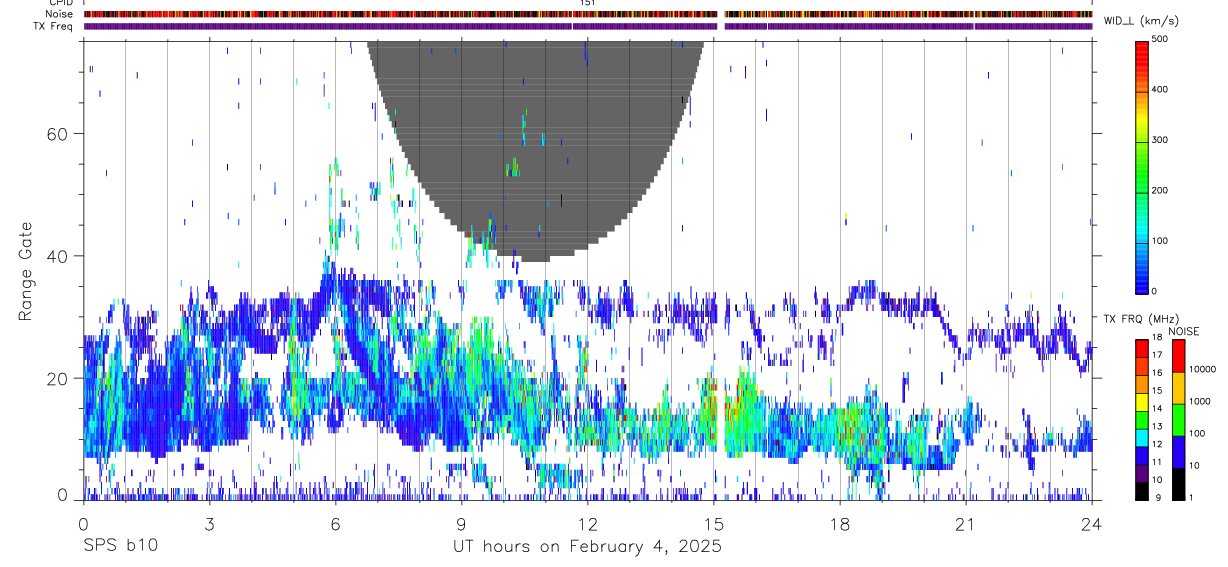Viewport: 1228px width, 567px height.
Task: Click the x-axis tick label '3'
Action: (x=209, y=523)
